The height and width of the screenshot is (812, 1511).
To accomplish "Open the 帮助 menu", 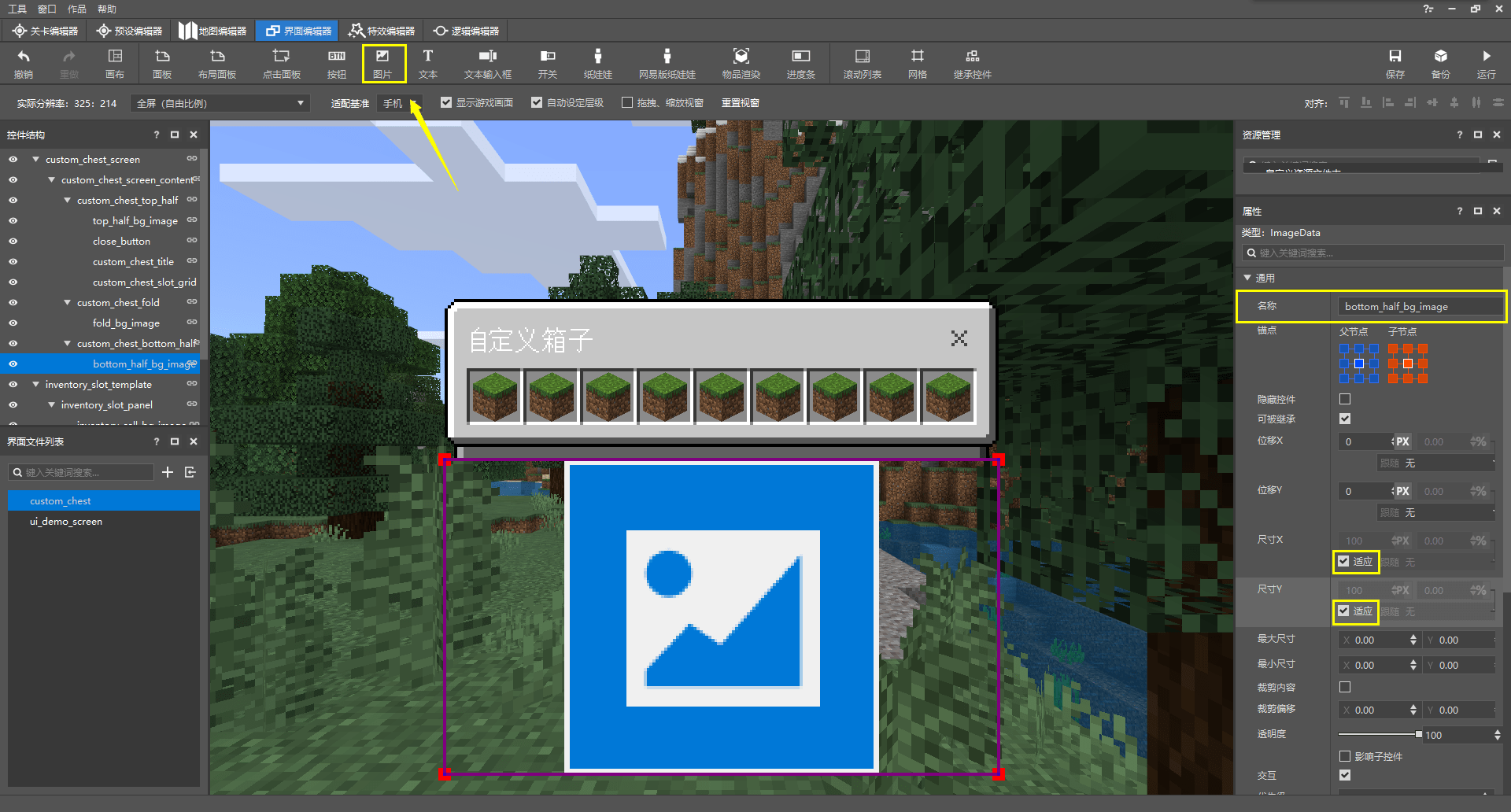I will point(107,9).
